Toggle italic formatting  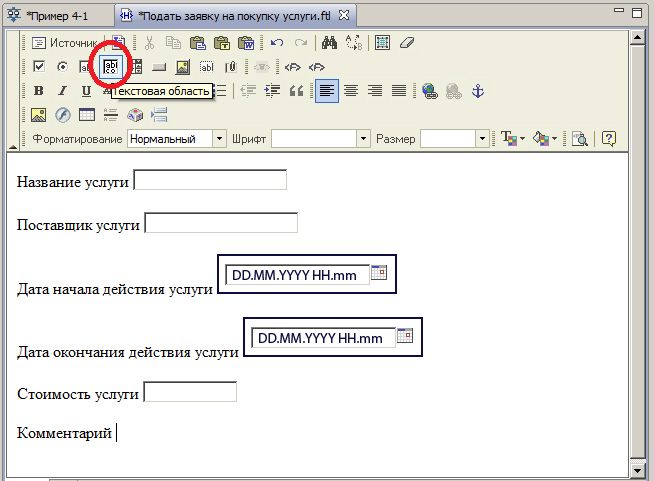click(63, 91)
